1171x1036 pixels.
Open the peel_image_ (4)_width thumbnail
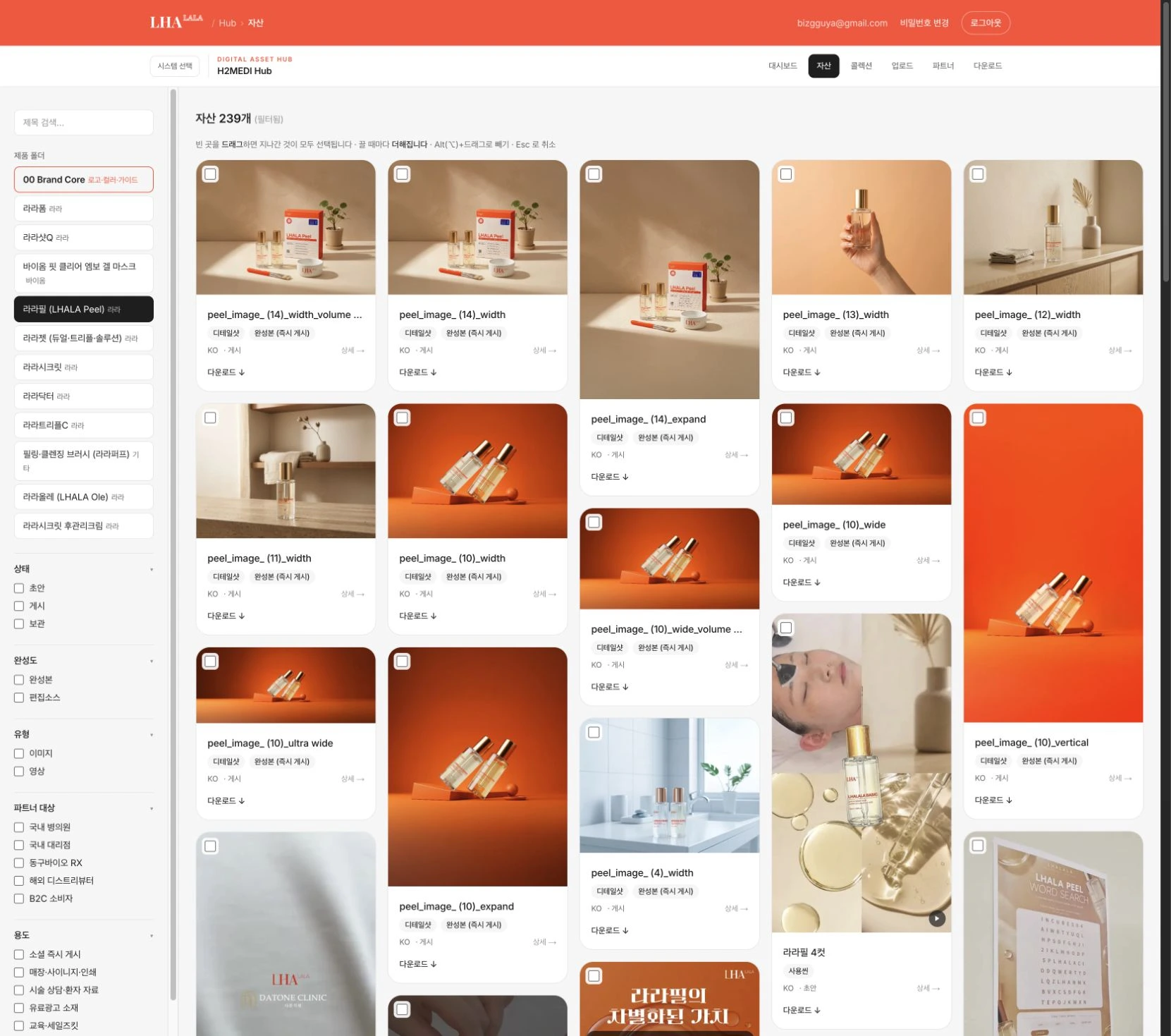tap(669, 786)
